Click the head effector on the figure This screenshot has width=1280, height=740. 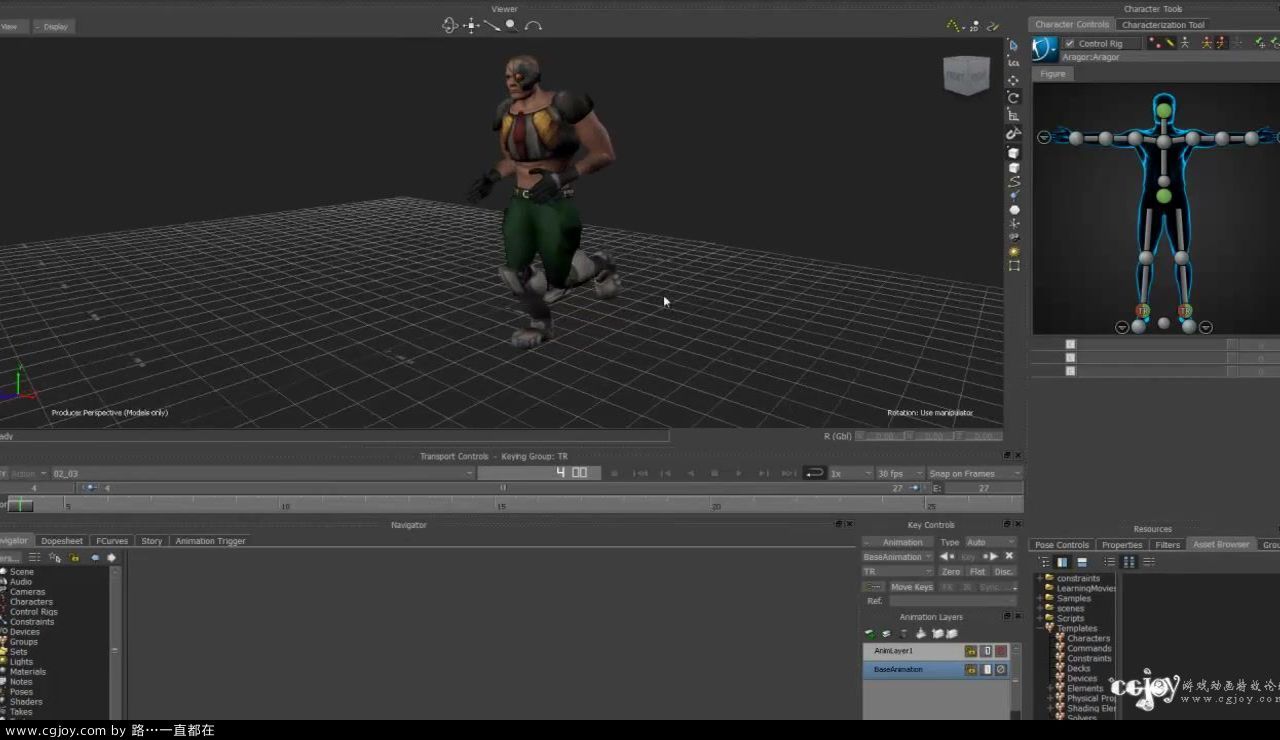point(1164,110)
